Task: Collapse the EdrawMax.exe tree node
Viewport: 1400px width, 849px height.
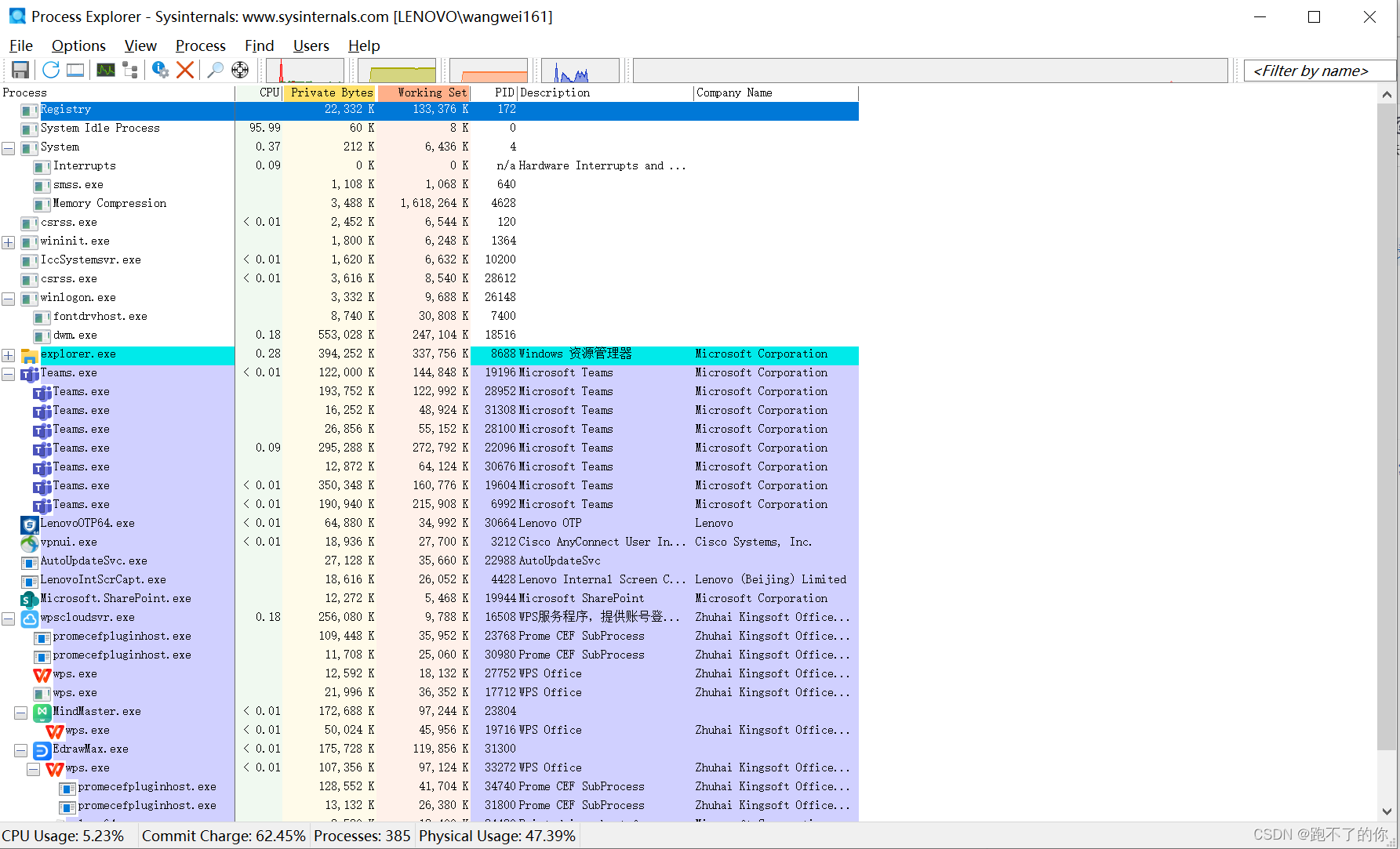Action: point(21,750)
